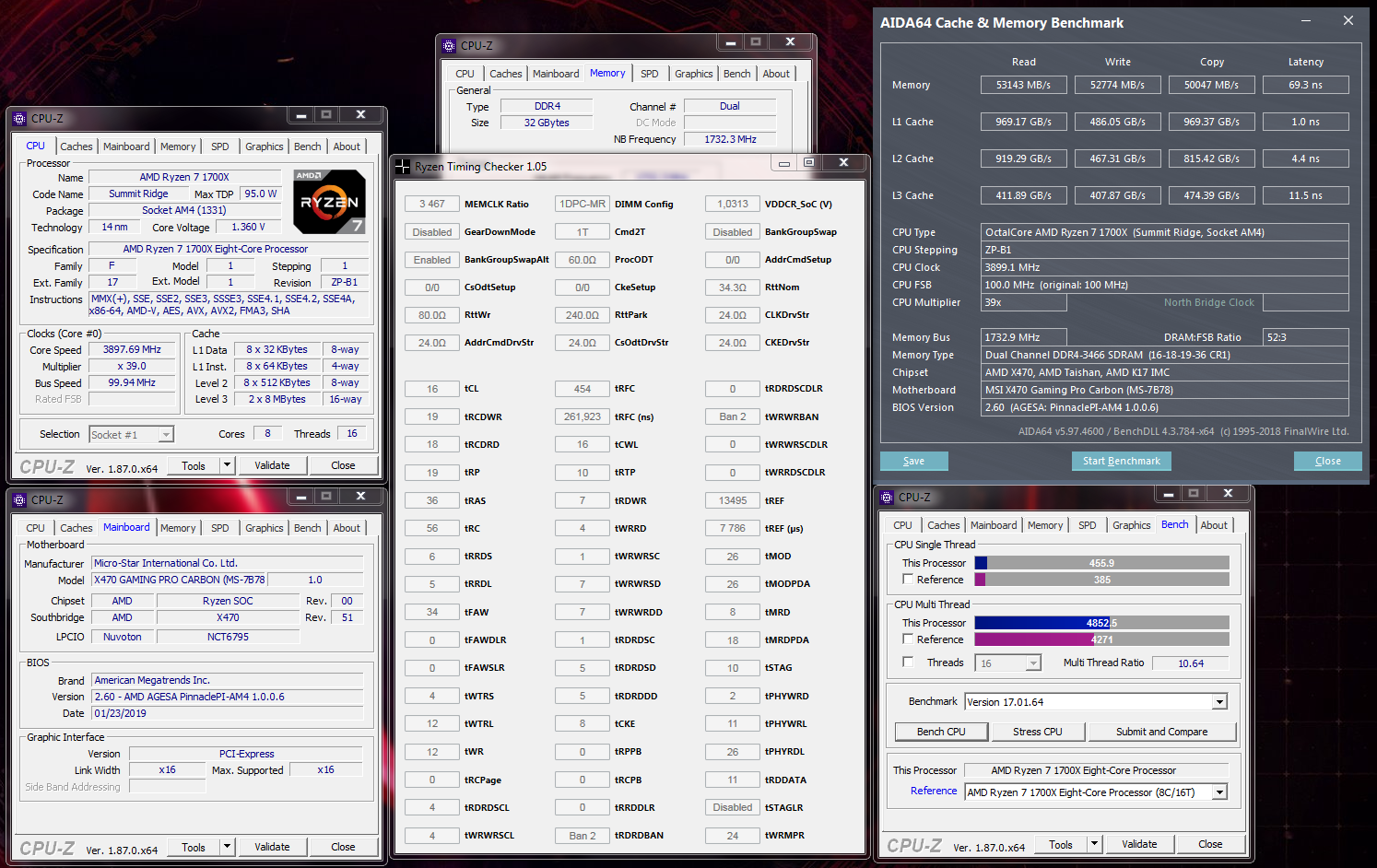Click the Core Speed 3897.69 MHz value

(x=132, y=350)
